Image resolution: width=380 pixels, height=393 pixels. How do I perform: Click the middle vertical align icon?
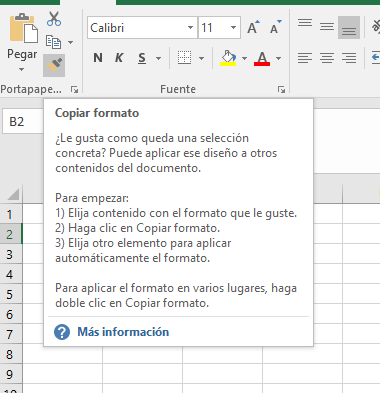click(x=327, y=26)
